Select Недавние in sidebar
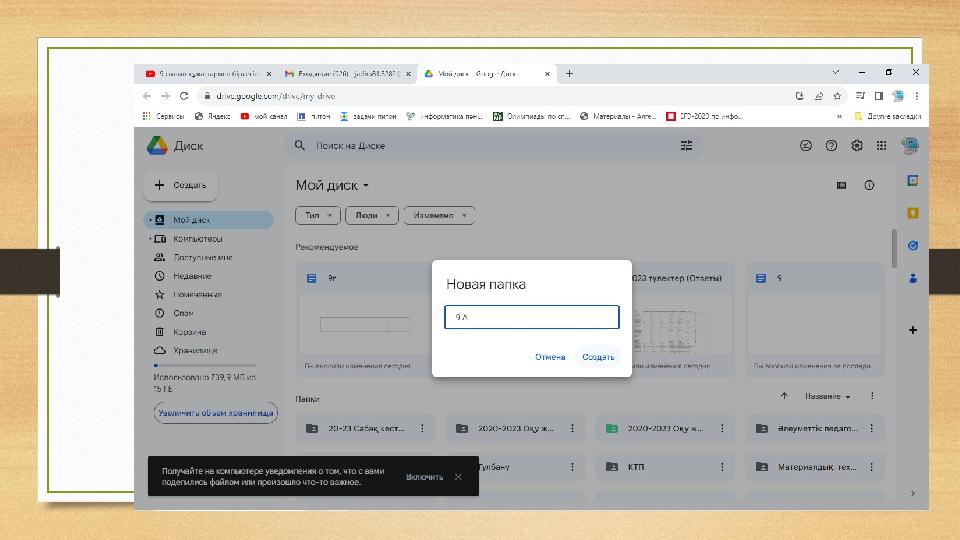 pyautogui.click(x=192, y=276)
